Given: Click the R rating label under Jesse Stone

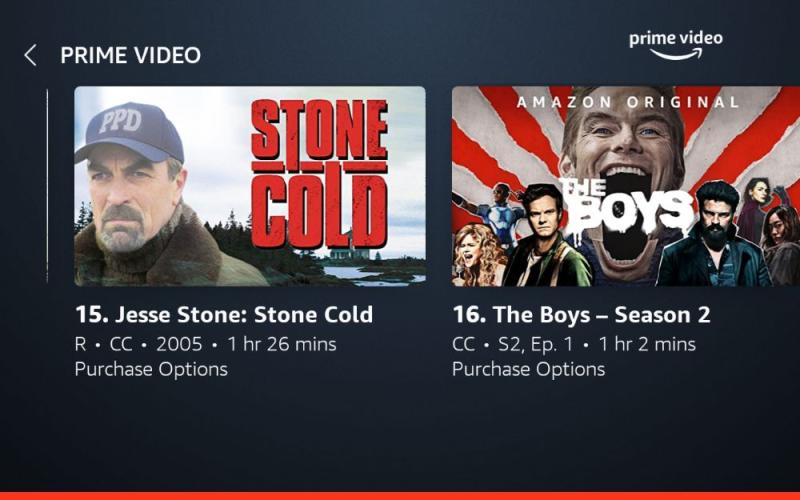Looking at the screenshot, I should 81,344.
